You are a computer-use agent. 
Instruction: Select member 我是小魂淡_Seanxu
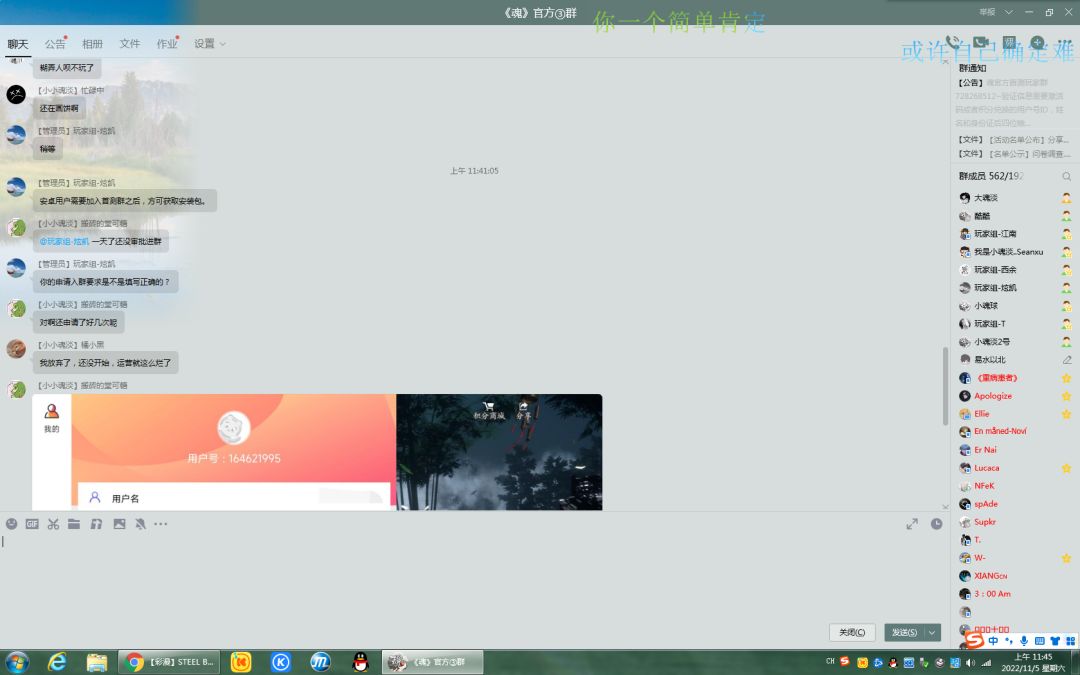[x=1015, y=252]
